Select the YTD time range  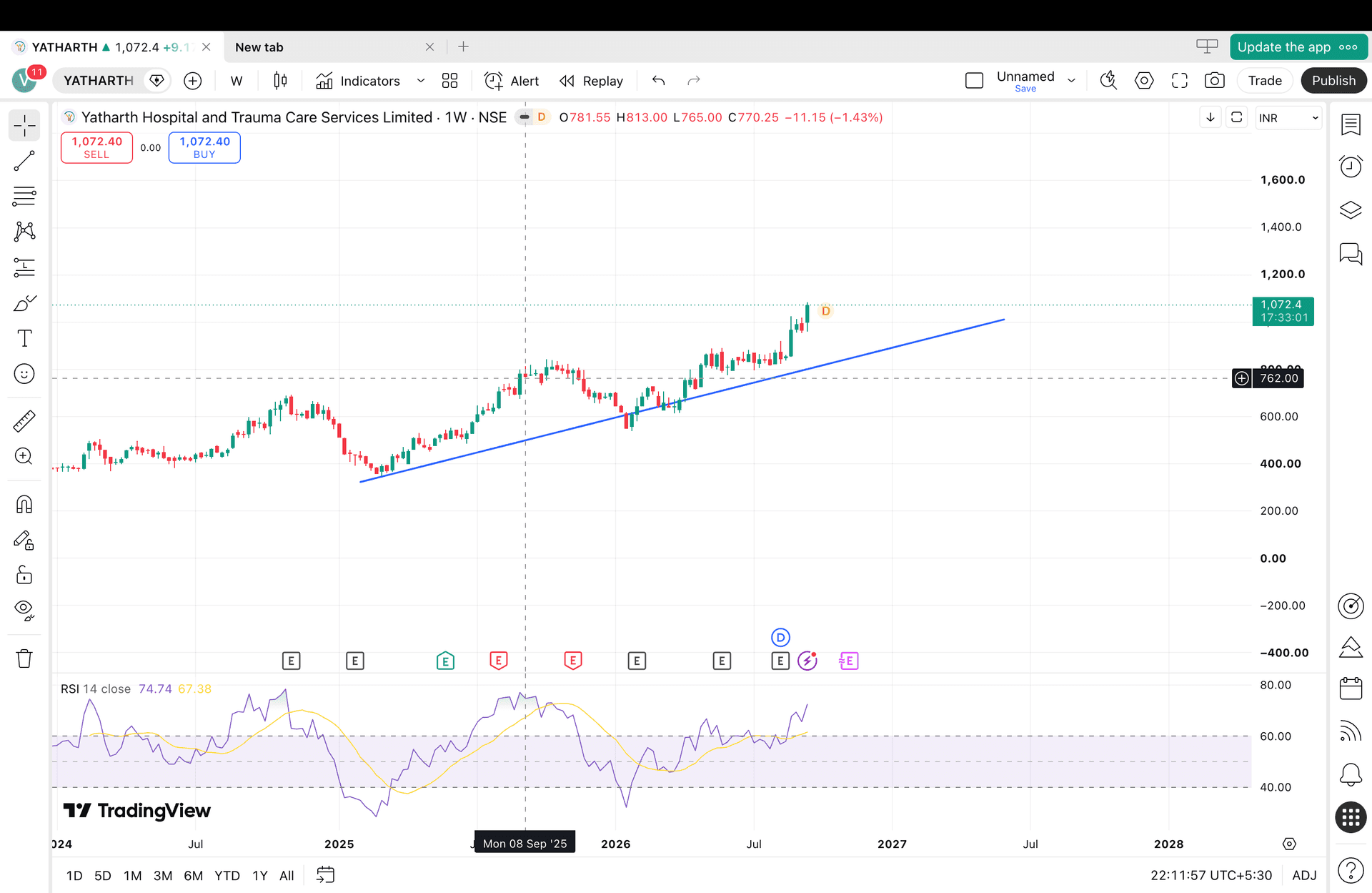(227, 875)
